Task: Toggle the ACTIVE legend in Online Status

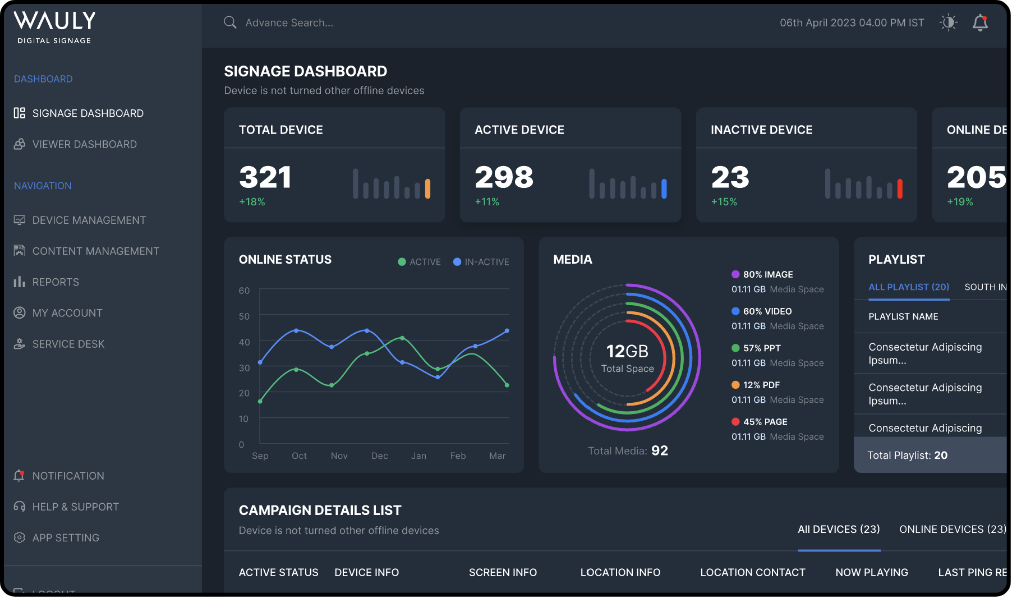Action: point(419,262)
